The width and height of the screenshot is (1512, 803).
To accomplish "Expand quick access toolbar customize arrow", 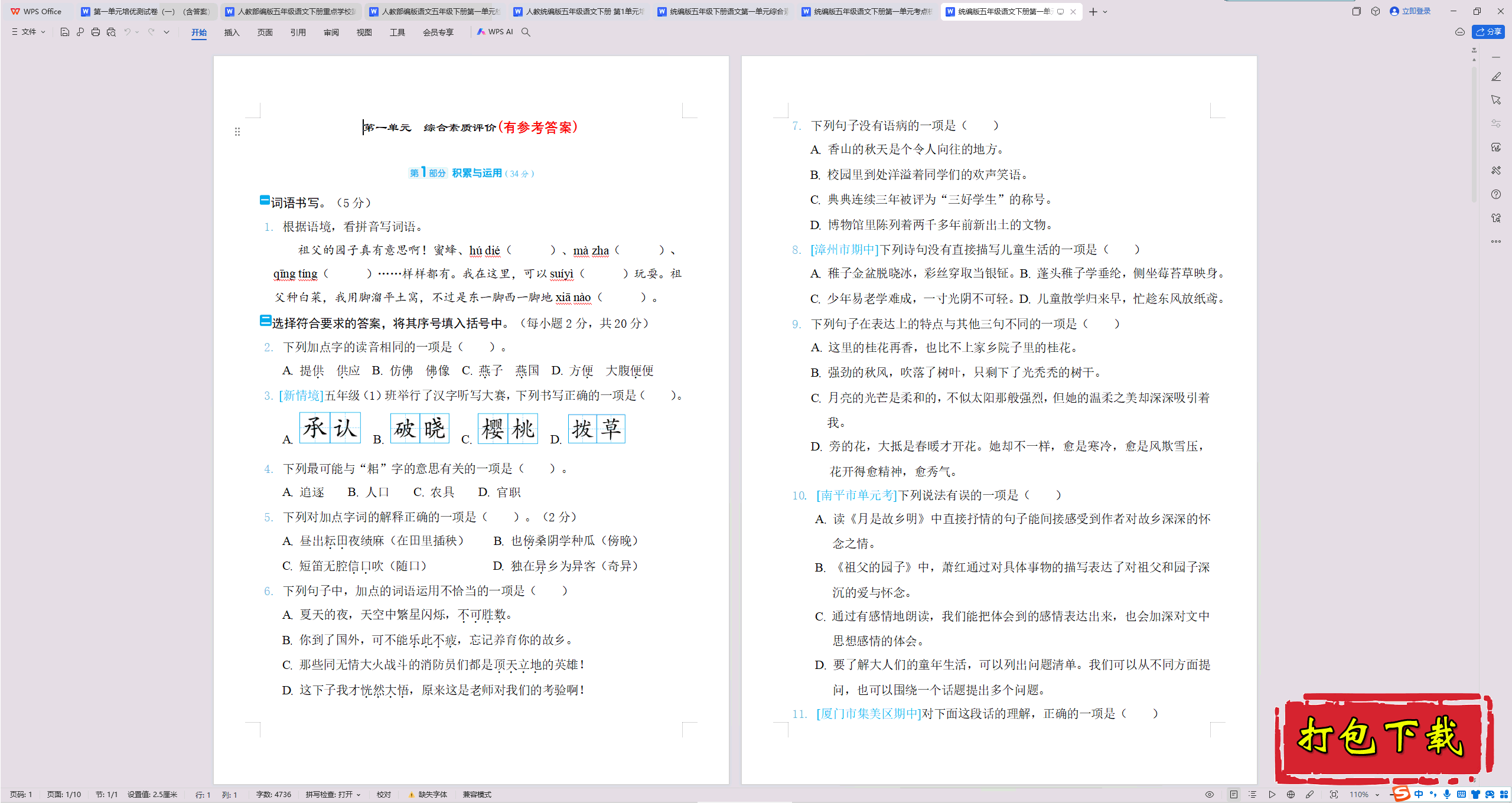I will pos(167,32).
